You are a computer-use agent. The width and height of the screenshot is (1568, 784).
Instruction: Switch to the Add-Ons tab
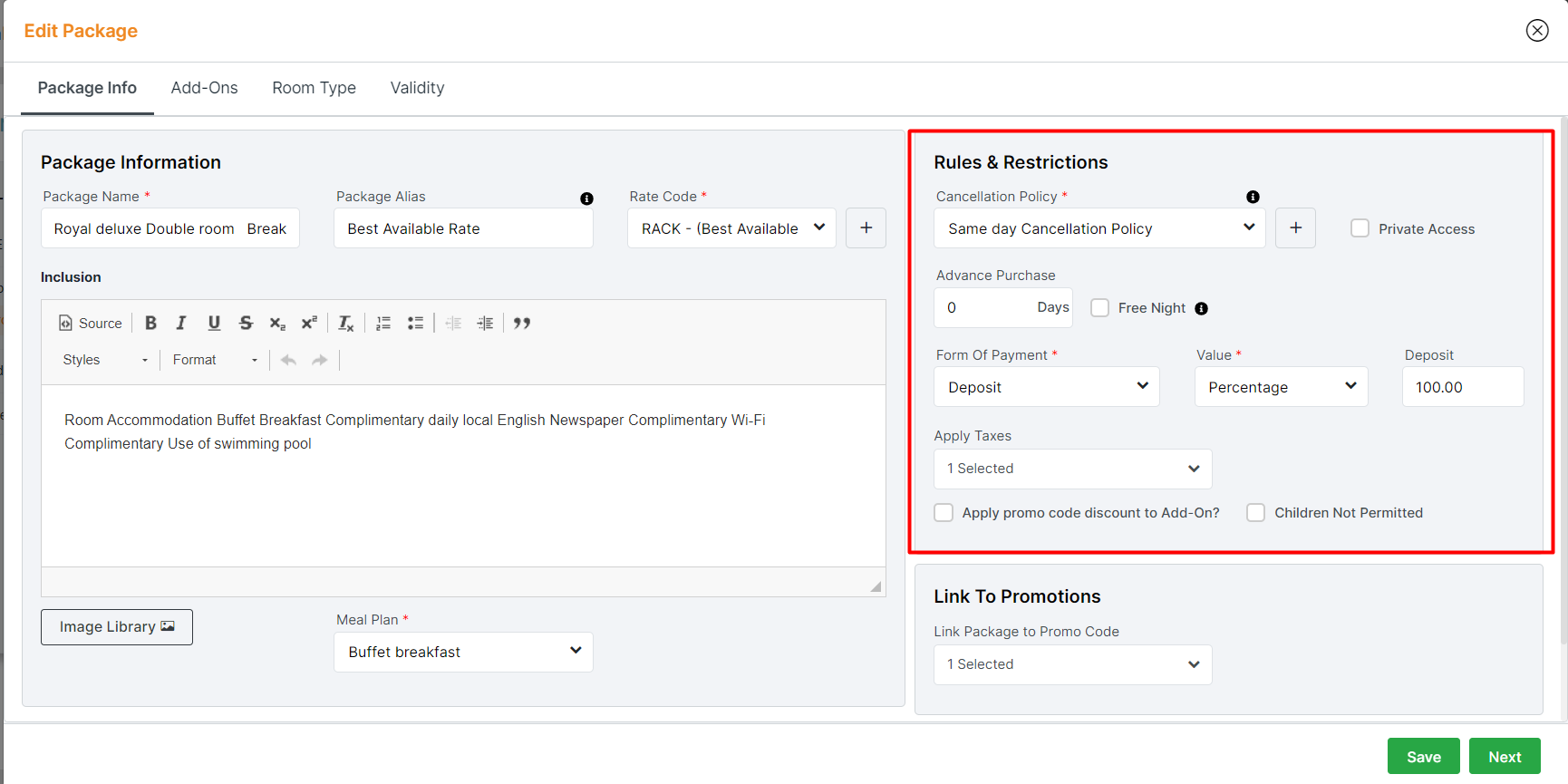204,88
